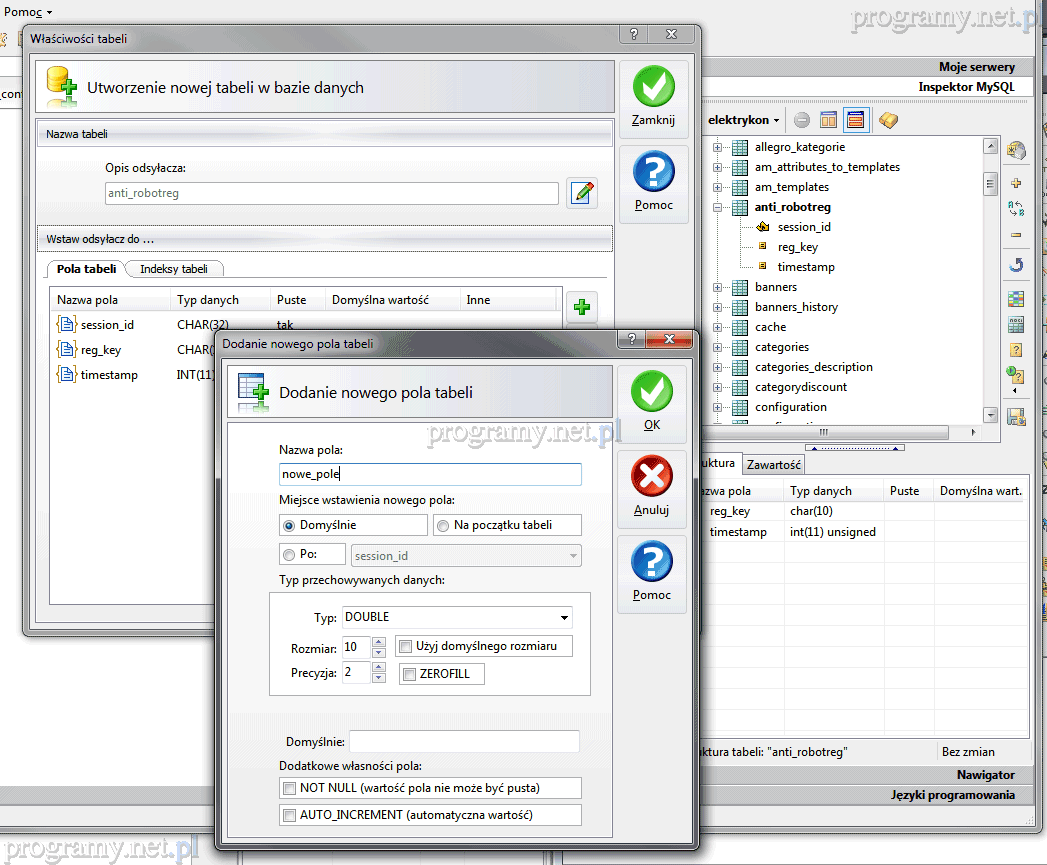The width and height of the screenshot is (1047, 865).
Task: Click the rename A-to-B icon in sidebar
Action: [1016, 209]
